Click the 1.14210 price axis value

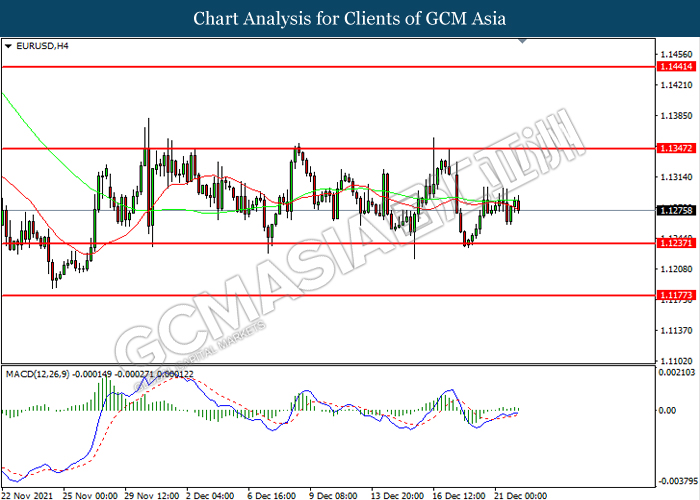pos(676,85)
